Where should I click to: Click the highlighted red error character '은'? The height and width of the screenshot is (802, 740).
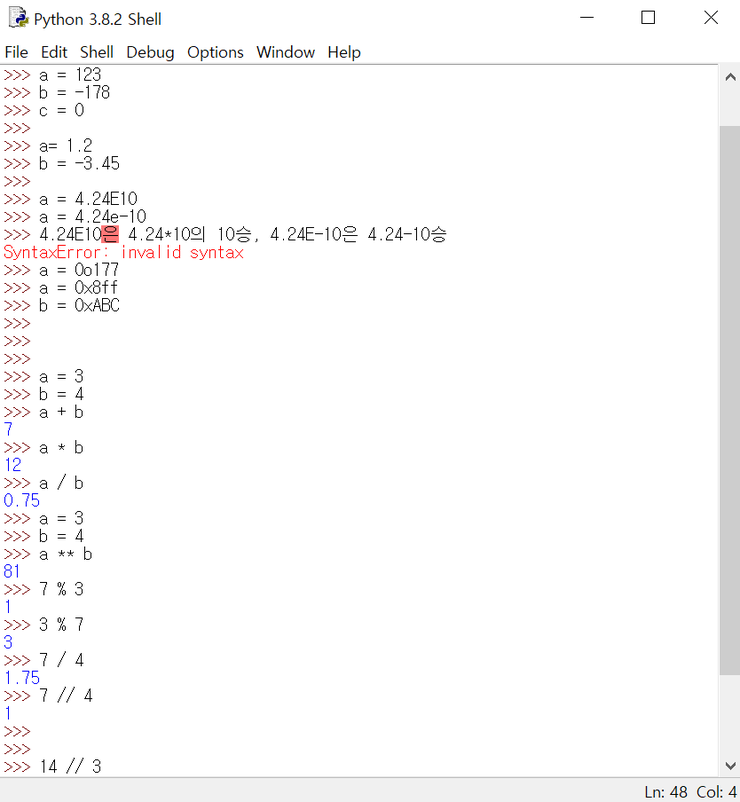pyautogui.click(x=110, y=234)
